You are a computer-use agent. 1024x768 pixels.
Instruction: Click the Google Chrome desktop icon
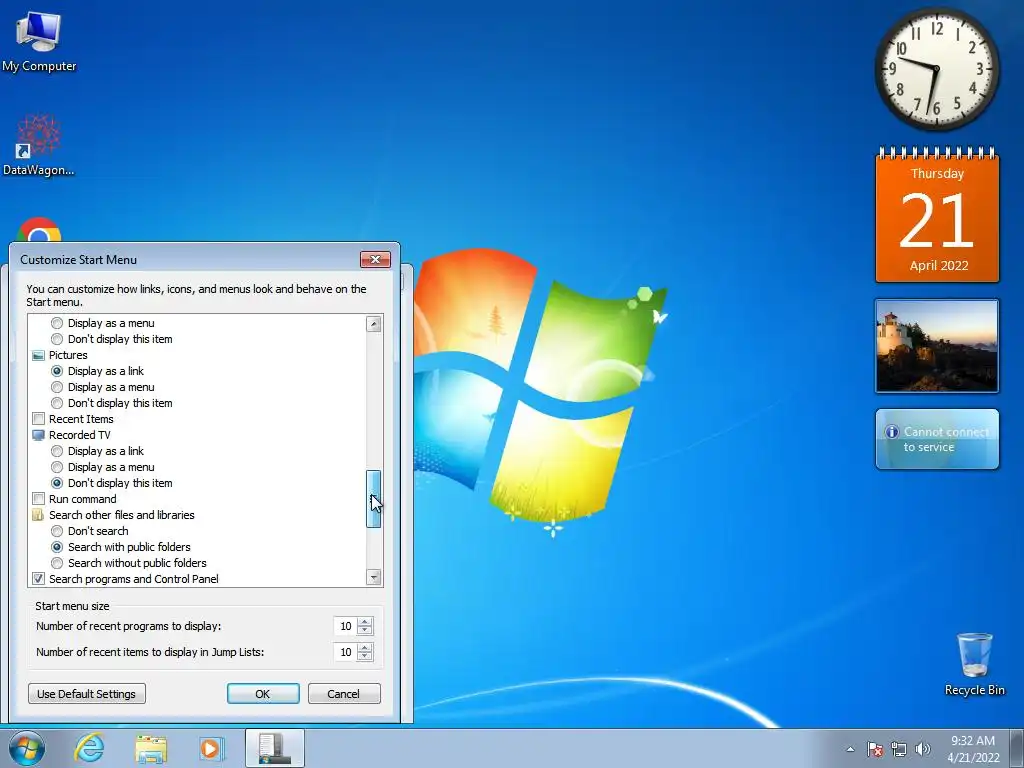point(39,230)
